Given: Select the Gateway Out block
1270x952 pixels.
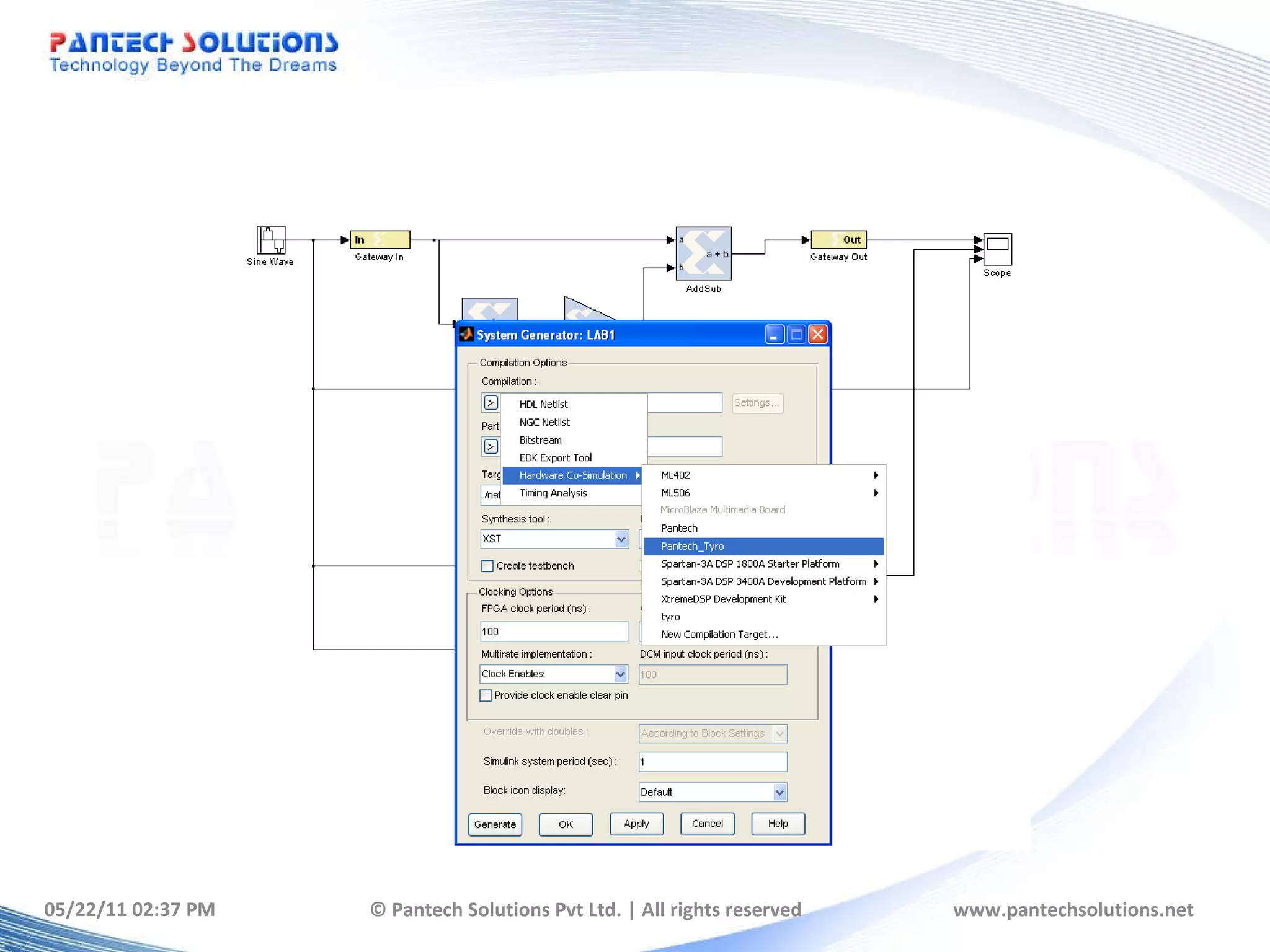Looking at the screenshot, I should (838, 239).
